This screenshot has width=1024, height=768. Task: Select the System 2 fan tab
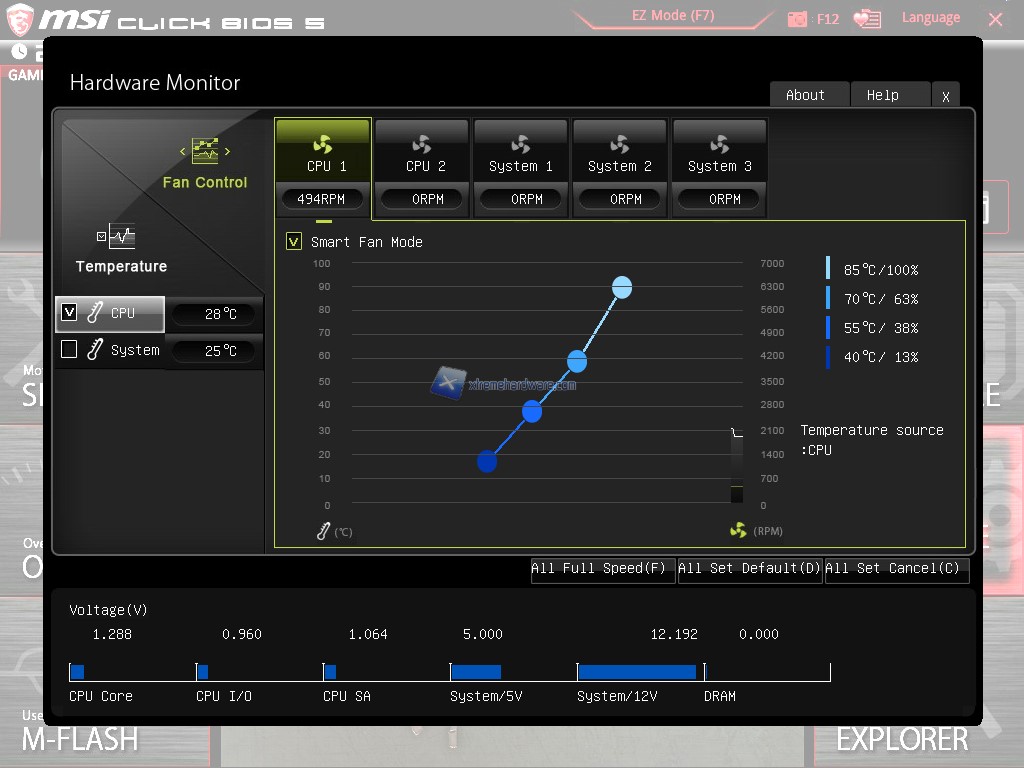[619, 166]
